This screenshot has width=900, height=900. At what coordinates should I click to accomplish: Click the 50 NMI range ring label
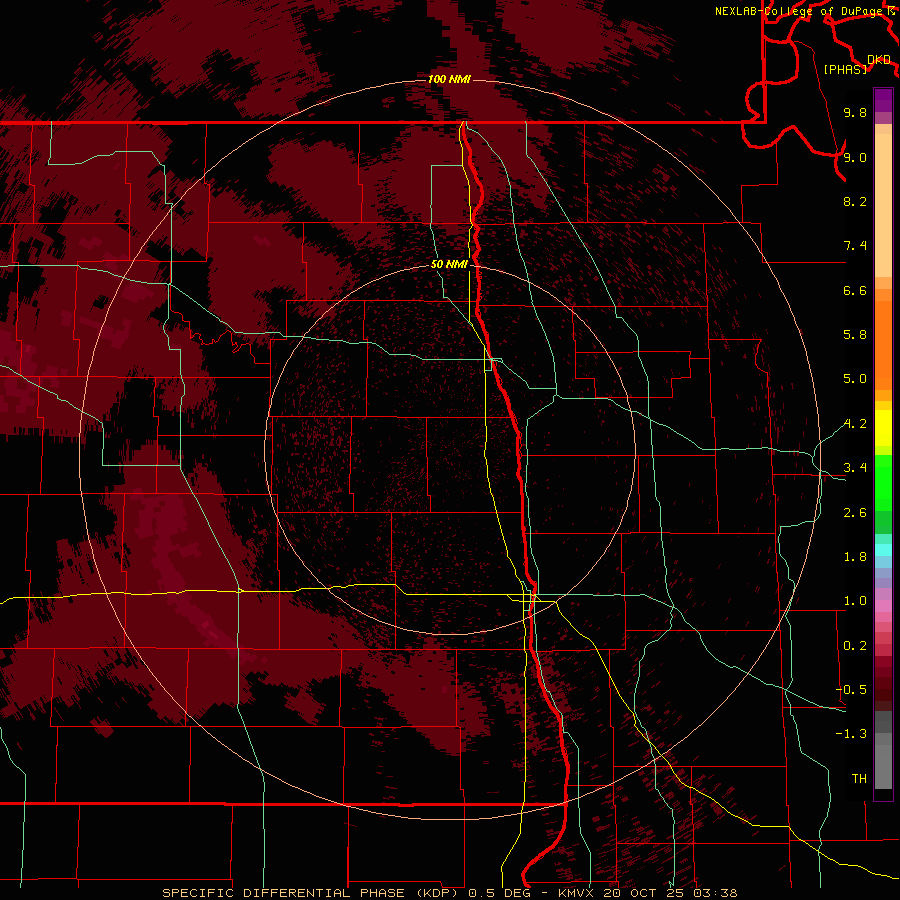pos(449,264)
